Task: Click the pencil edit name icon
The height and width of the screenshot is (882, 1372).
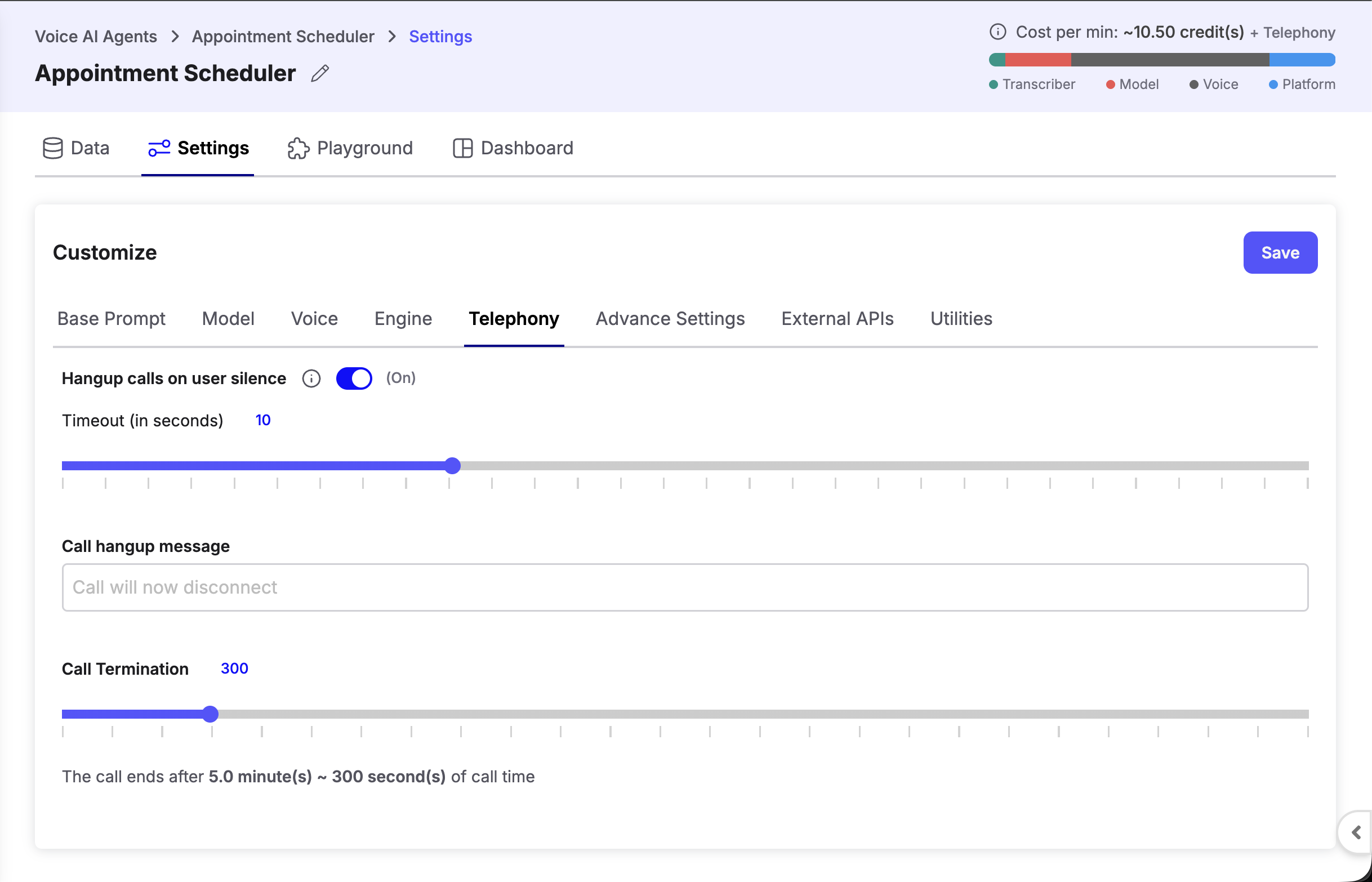Action: click(319, 73)
